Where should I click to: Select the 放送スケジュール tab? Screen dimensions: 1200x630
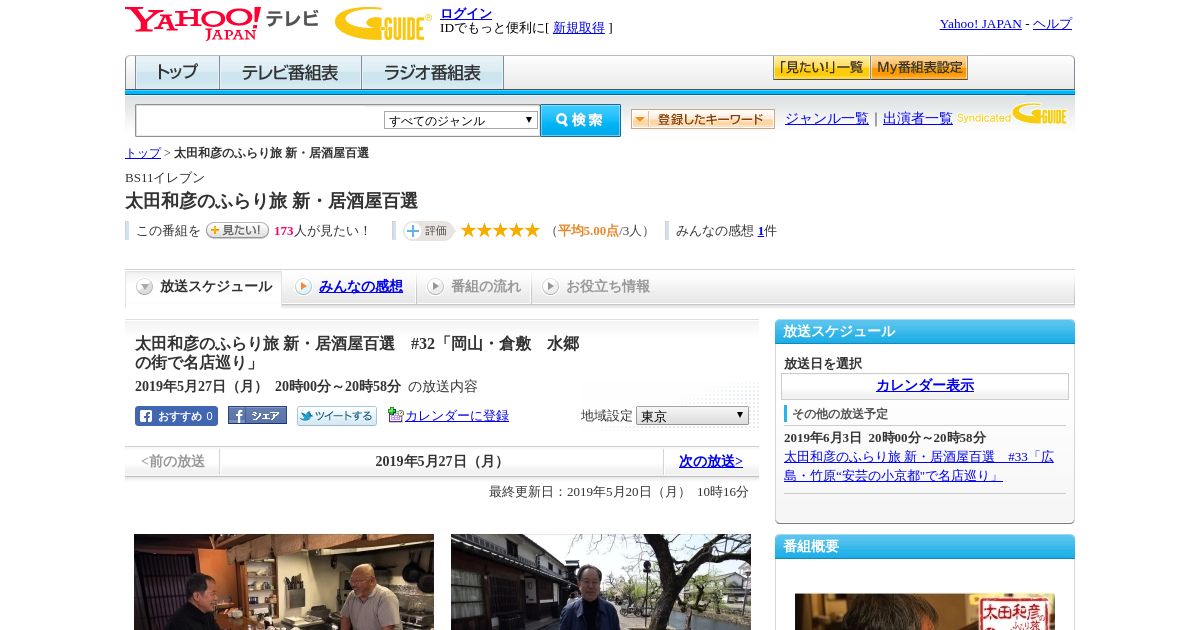[203, 287]
